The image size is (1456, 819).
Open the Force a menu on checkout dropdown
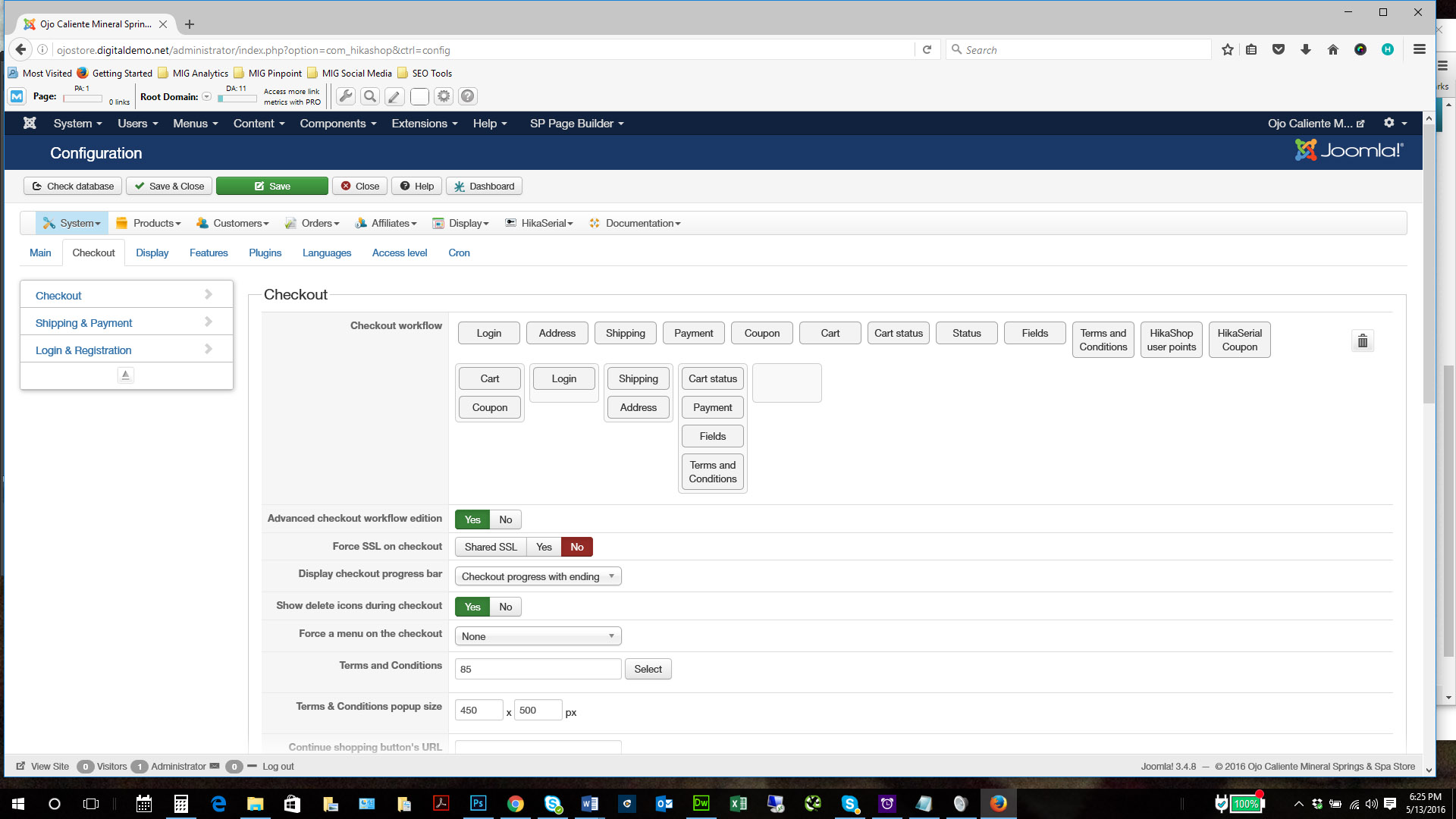[538, 636]
